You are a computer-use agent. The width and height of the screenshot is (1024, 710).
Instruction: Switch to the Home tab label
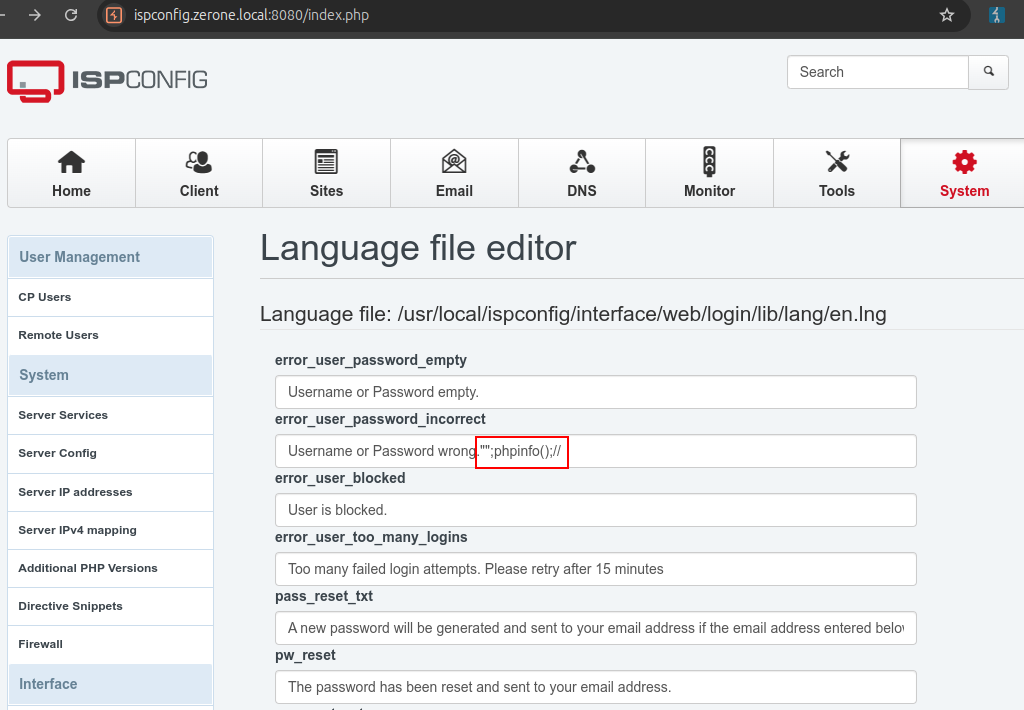coord(71,191)
